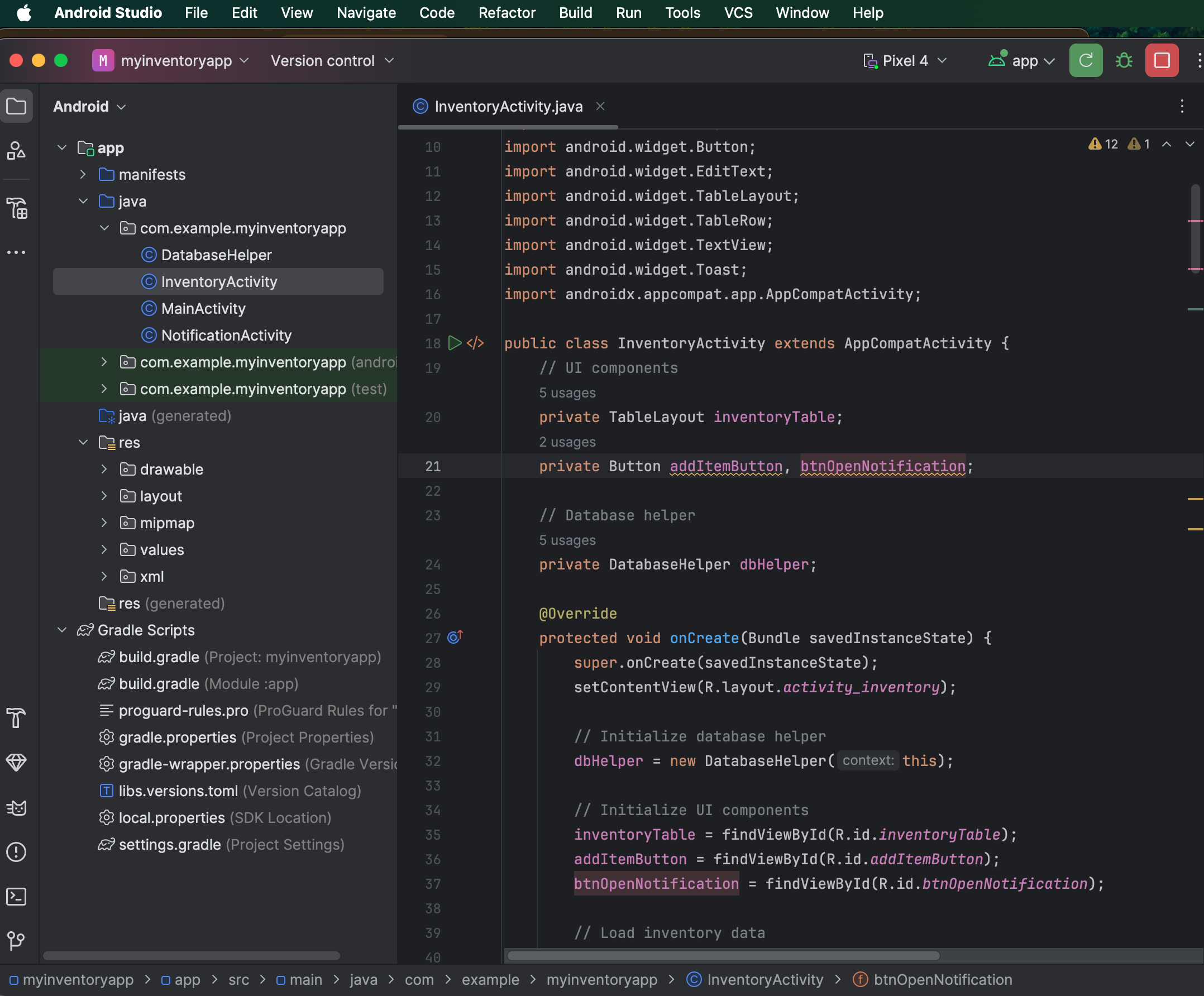Click the editor horizontal scrollbar
The width and height of the screenshot is (1204, 996).
coord(723,956)
